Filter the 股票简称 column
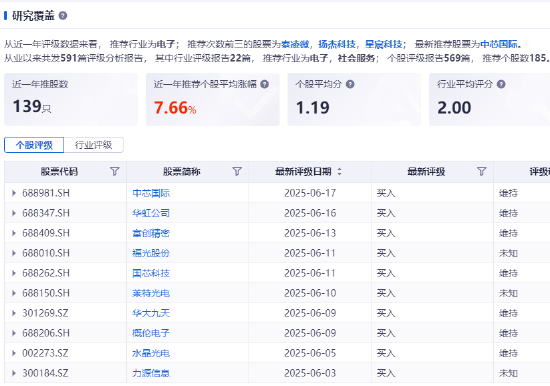 pyautogui.click(x=237, y=172)
